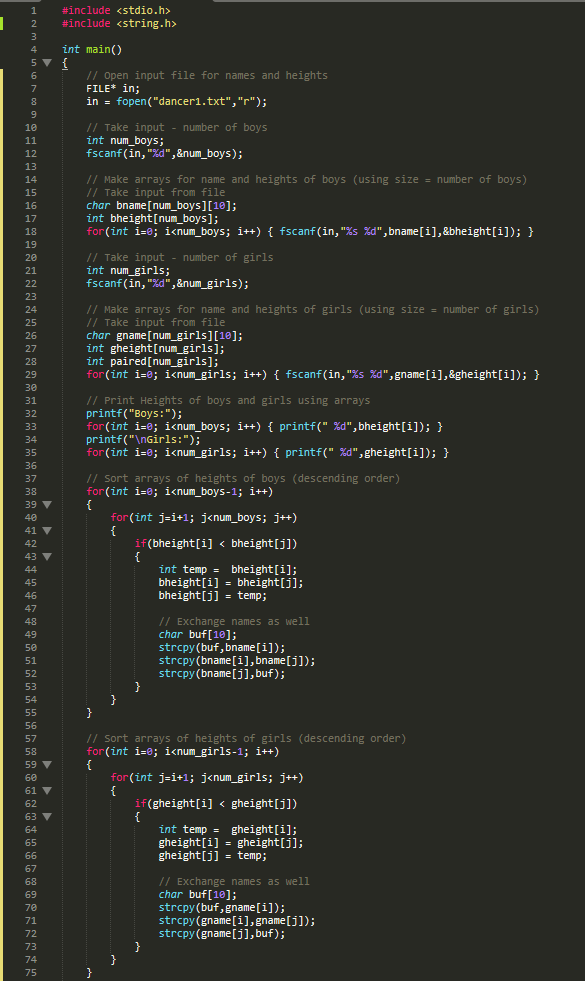Viewport: 585px width, 981px height.
Task: Click strcpy(gname[j],buf); line
Action: point(222,934)
